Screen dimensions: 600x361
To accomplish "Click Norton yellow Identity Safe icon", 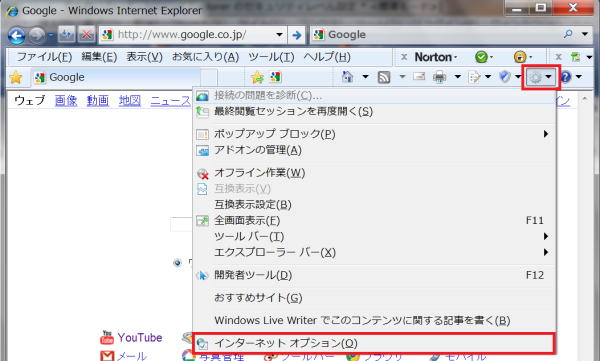I will point(520,57).
